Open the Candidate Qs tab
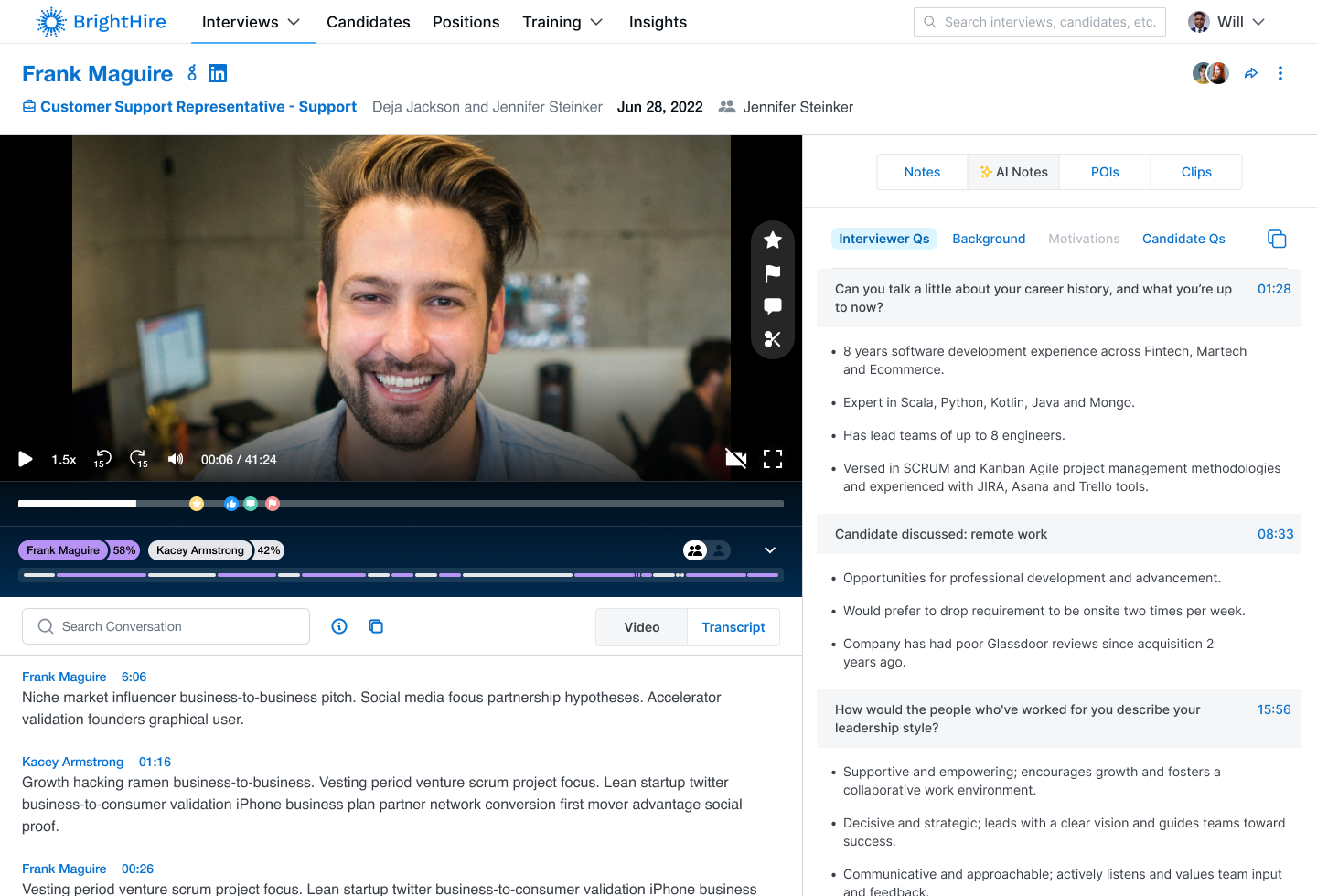1317x896 pixels. click(x=1183, y=239)
